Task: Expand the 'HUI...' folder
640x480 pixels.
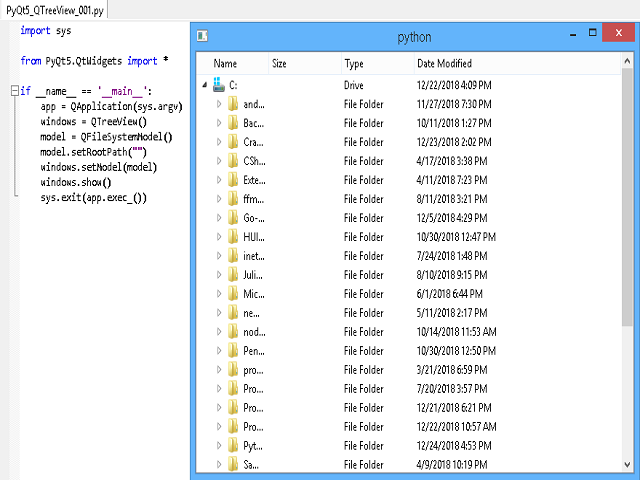Action: (x=219, y=237)
